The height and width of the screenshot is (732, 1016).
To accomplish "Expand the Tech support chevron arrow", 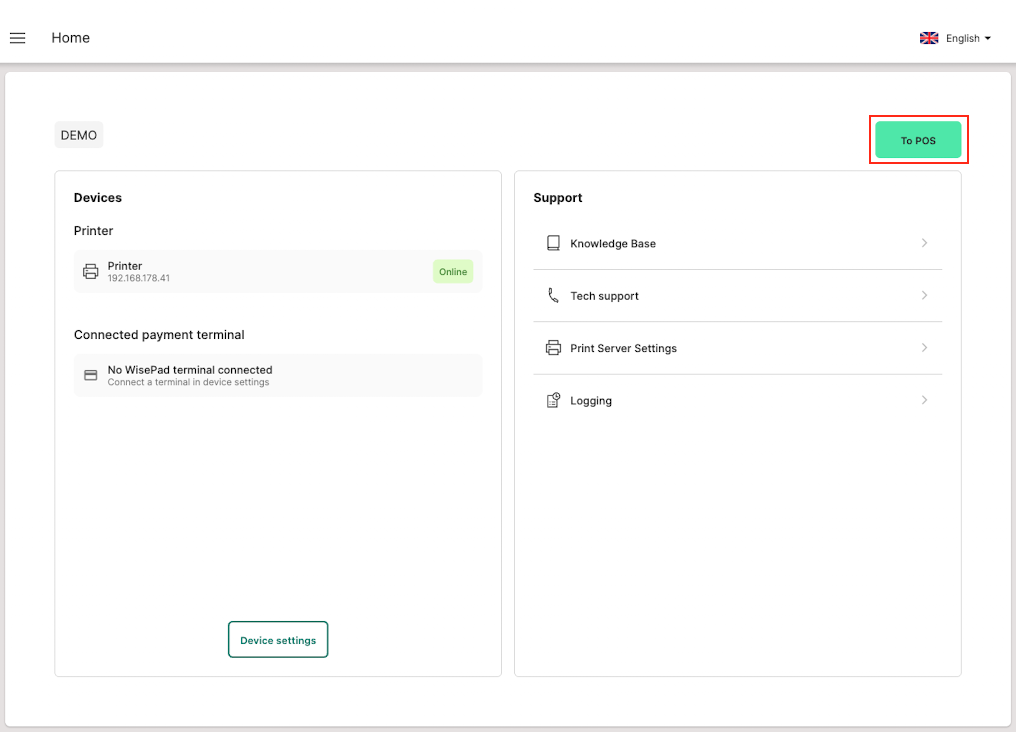I will [924, 296].
